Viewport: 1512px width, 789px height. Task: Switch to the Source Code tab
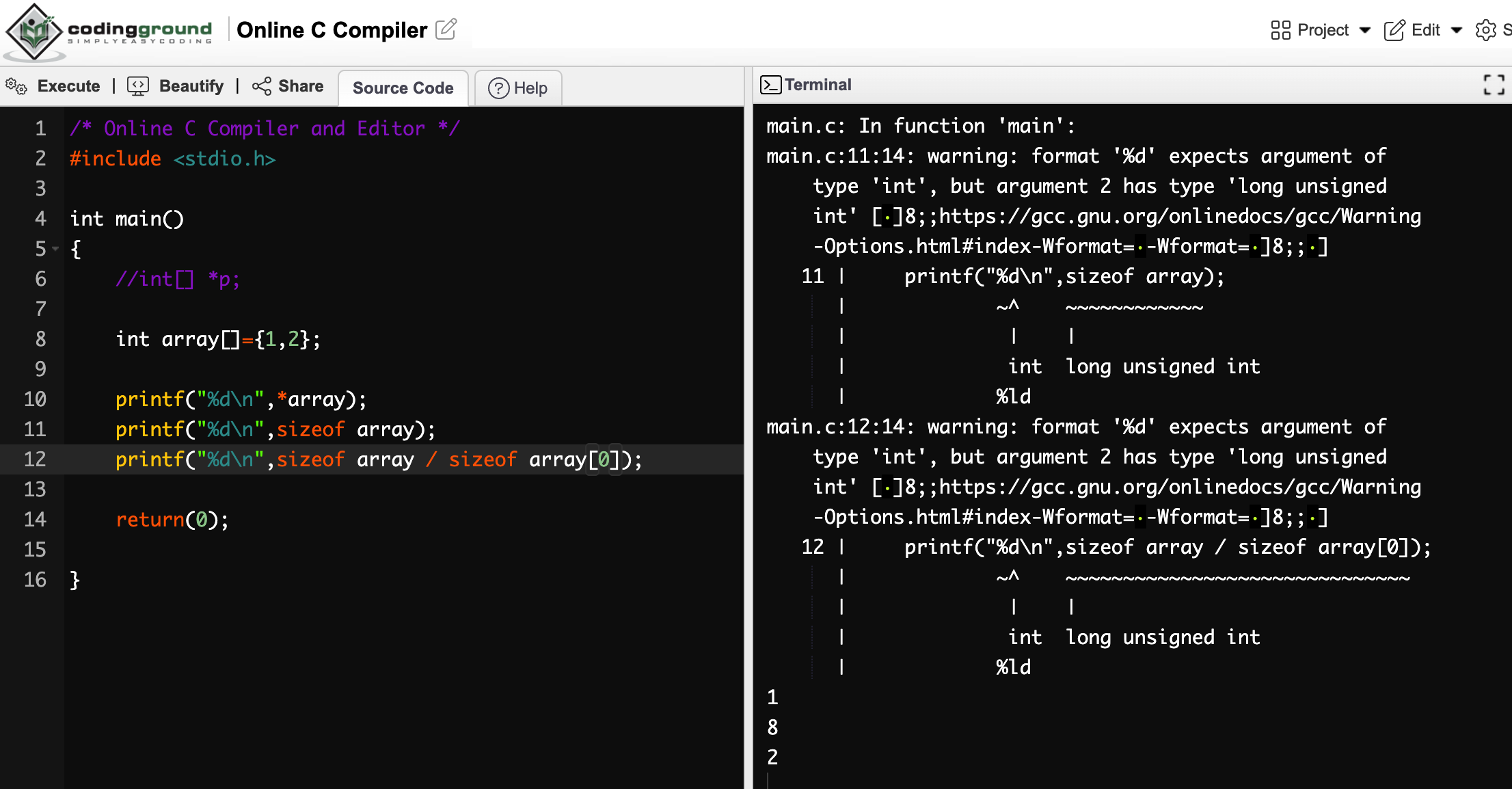coord(403,88)
